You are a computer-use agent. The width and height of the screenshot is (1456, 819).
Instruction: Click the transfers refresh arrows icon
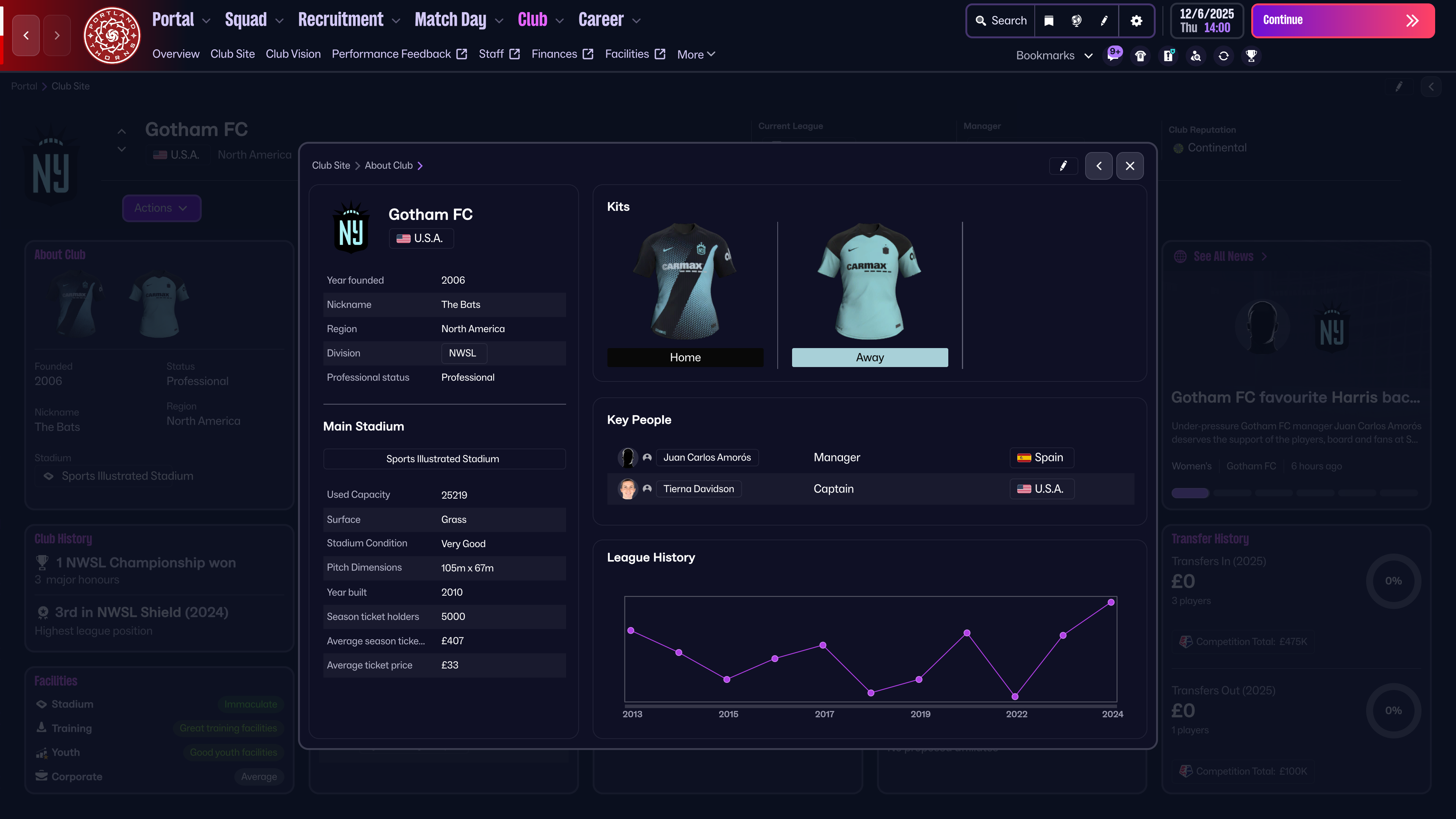1224,55
